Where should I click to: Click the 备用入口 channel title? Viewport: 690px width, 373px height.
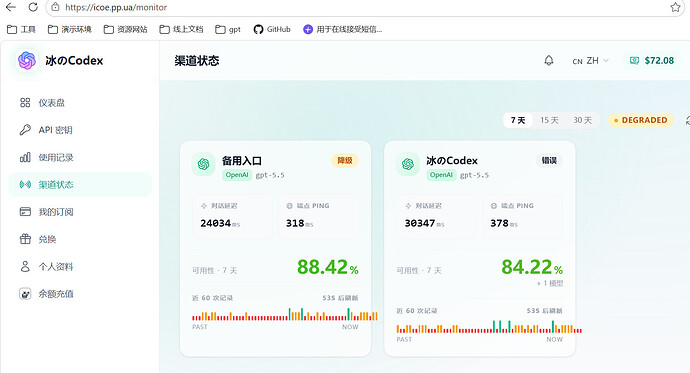[x=242, y=161]
